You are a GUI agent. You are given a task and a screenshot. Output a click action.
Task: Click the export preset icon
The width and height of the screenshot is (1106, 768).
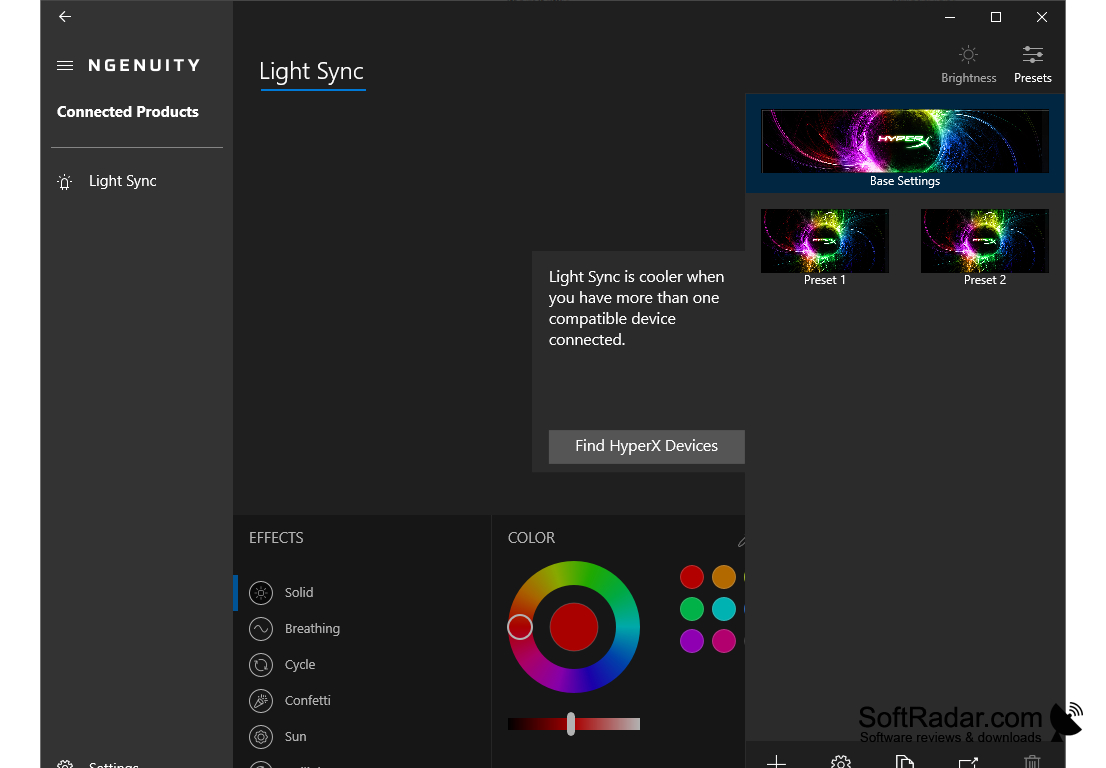click(968, 761)
